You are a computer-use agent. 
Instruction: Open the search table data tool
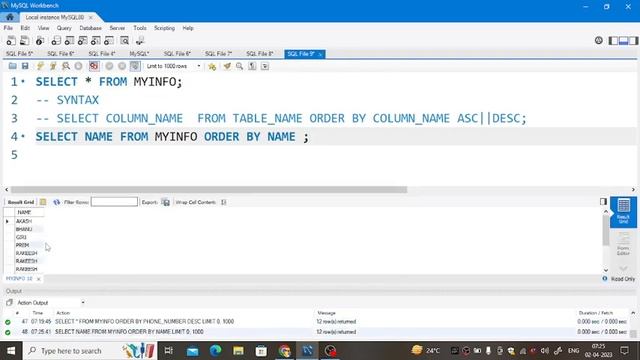pos(125,40)
